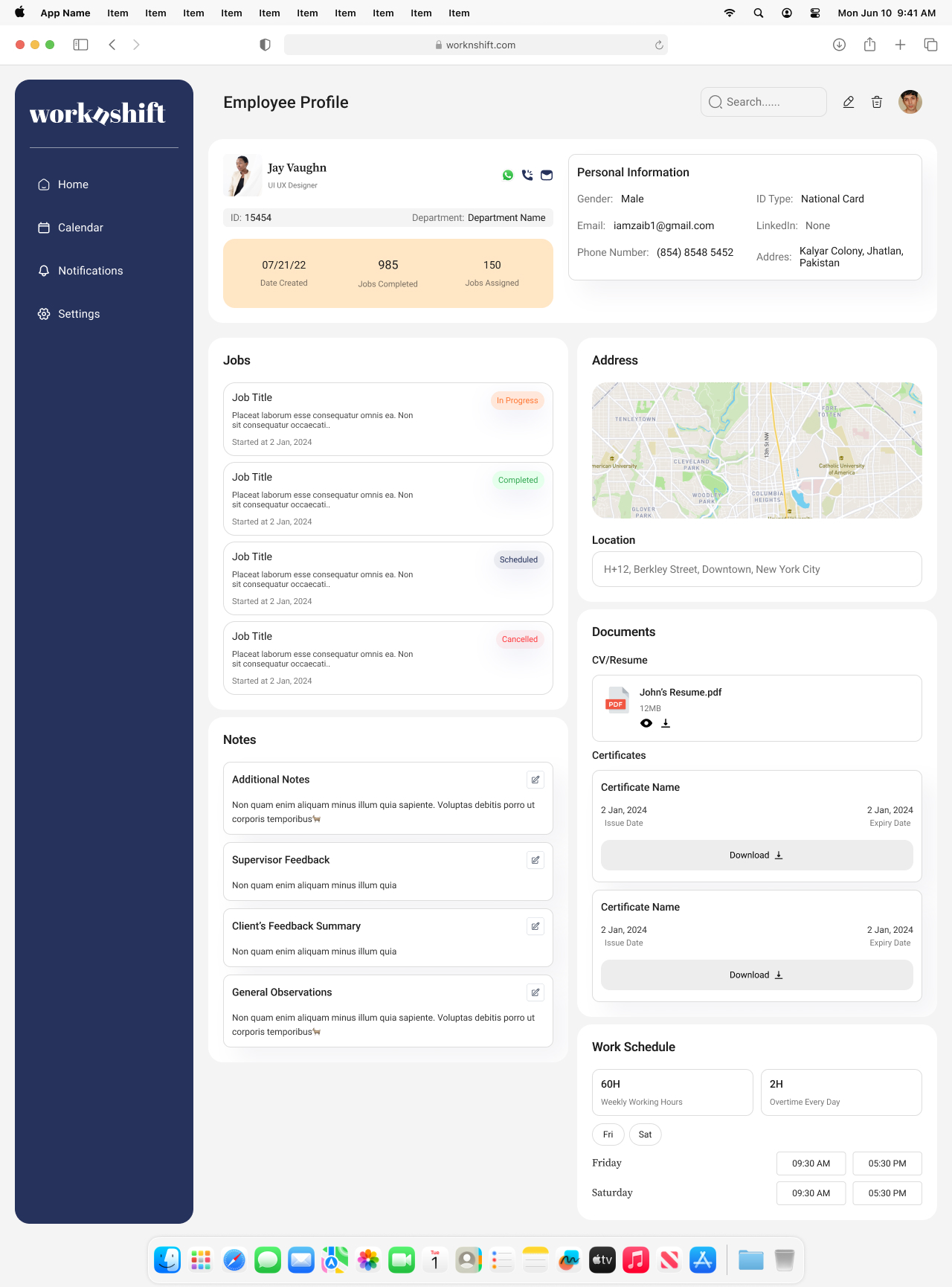Open Settings in the sidebar
Screen dimensions: 952x1287
pyautogui.click(x=69, y=314)
